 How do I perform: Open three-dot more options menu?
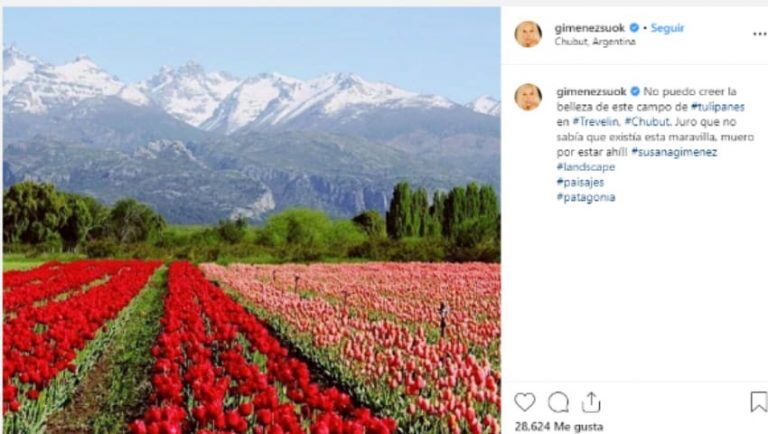760,34
